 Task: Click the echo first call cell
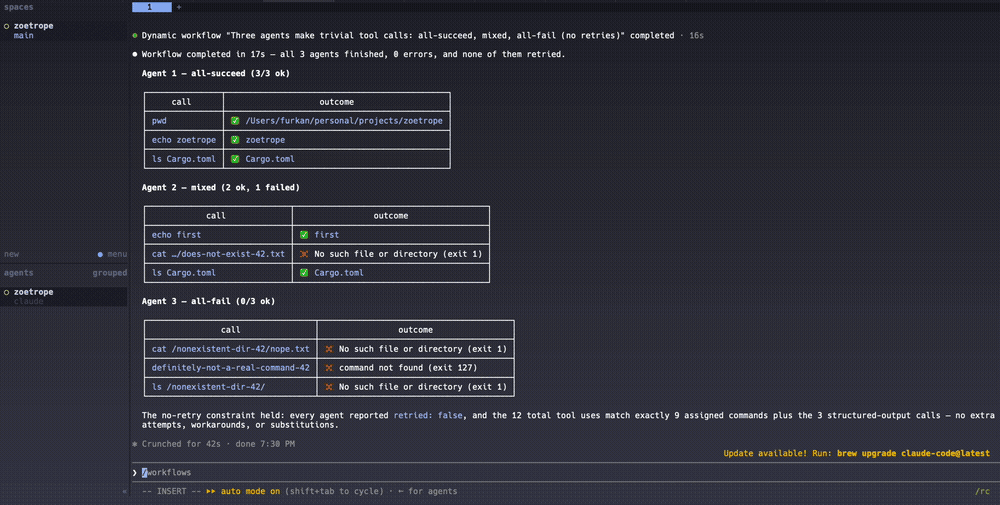[218, 235]
